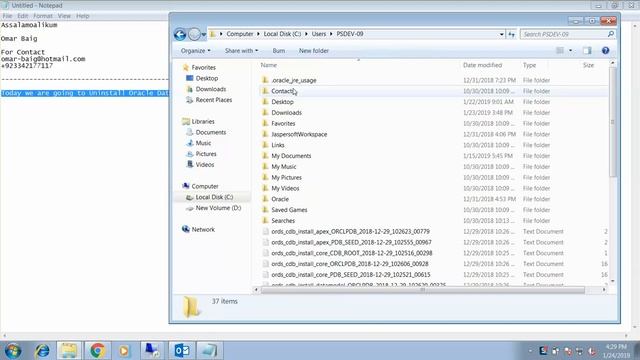Click the Back arrow in Explorer
Screen dimensions: 640x360
point(180,34)
